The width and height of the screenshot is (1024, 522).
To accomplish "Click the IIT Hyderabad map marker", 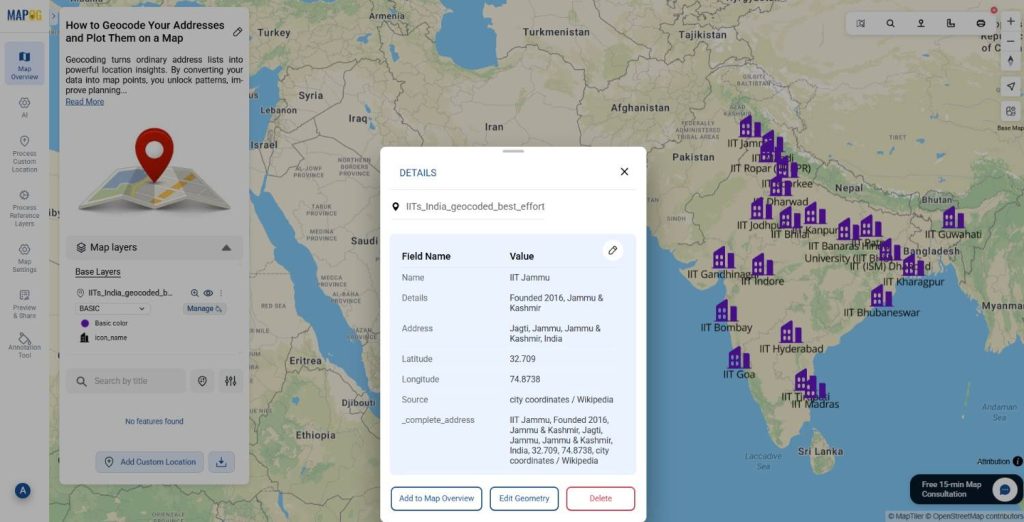I will [x=791, y=333].
